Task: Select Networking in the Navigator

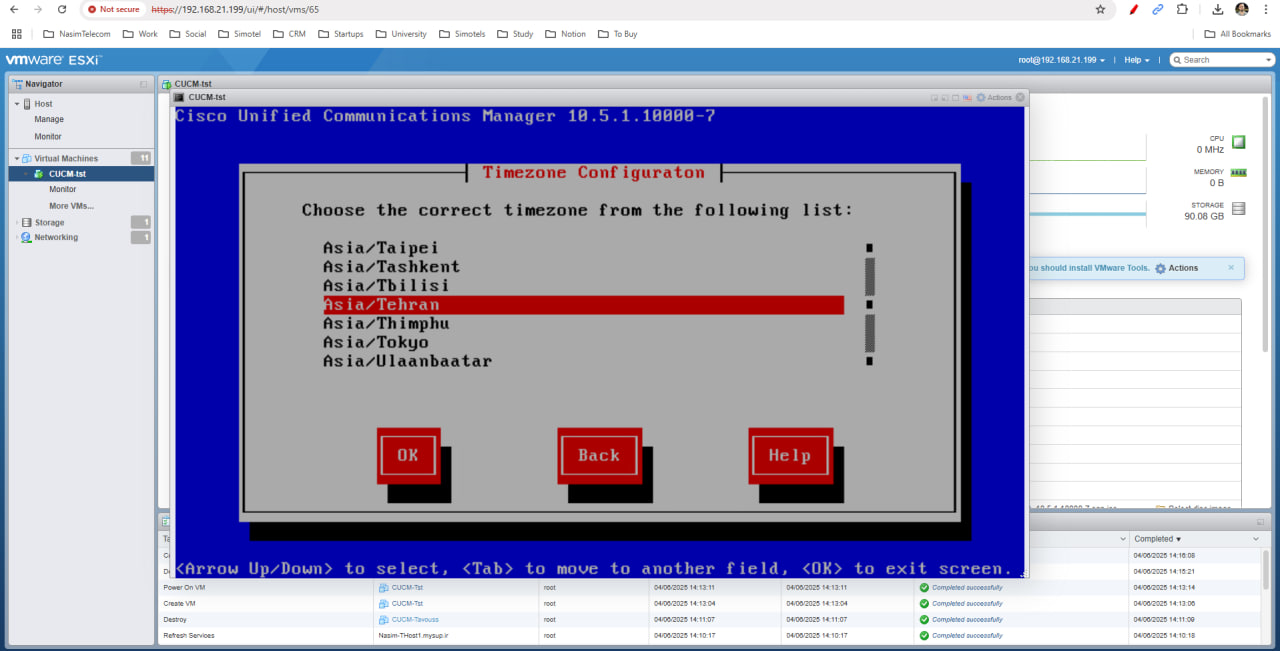Action: (55, 237)
